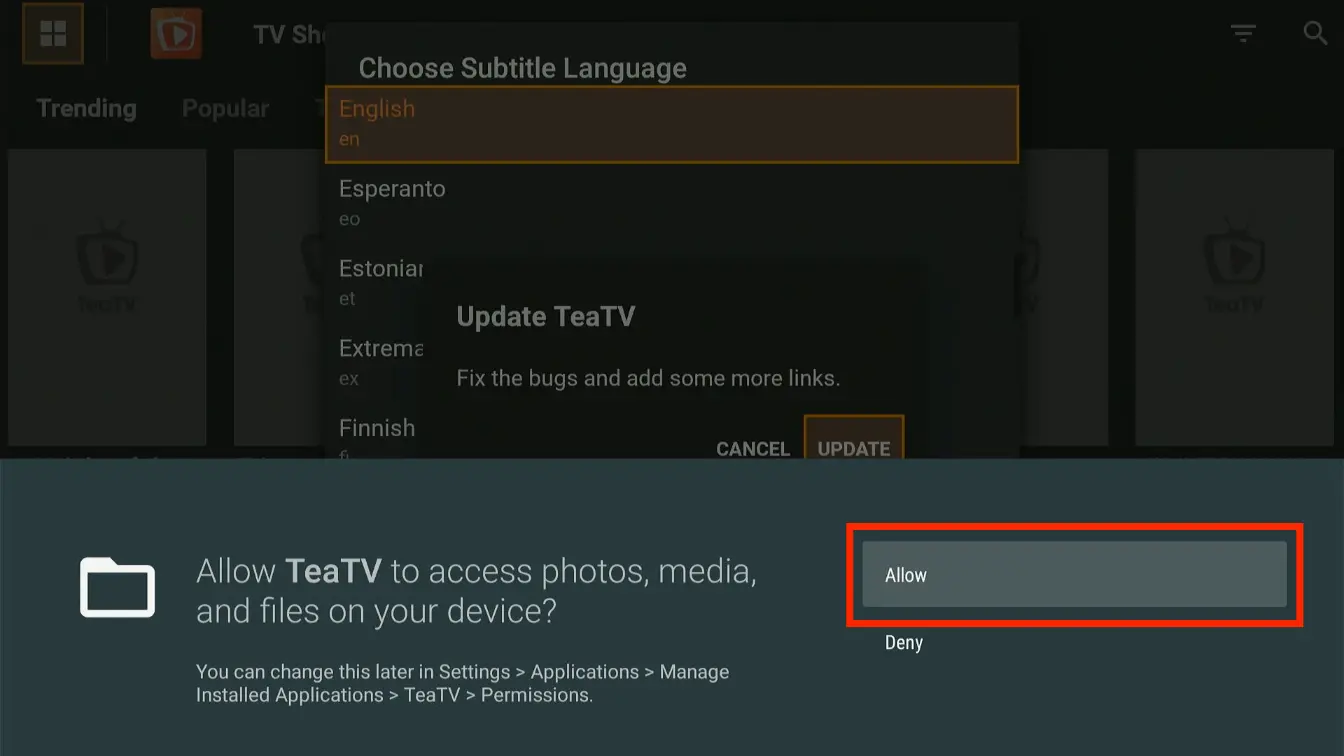Switch to the Popular tab
Viewport: 1344px width, 756px height.
pos(225,108)
